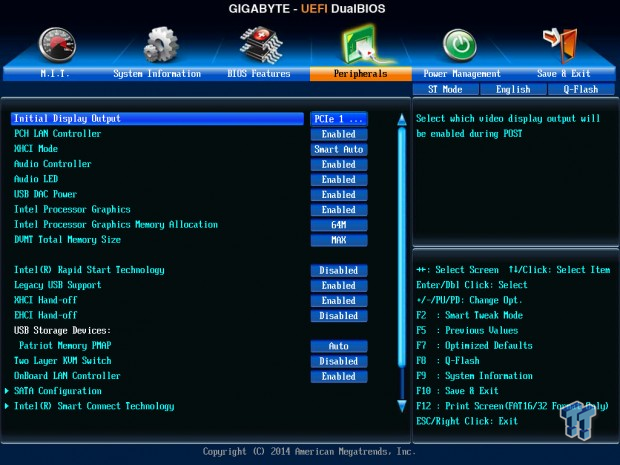The image size is (620, 465).
Task: Click the F8 Q-Flash help line
Action: (448, 361)
